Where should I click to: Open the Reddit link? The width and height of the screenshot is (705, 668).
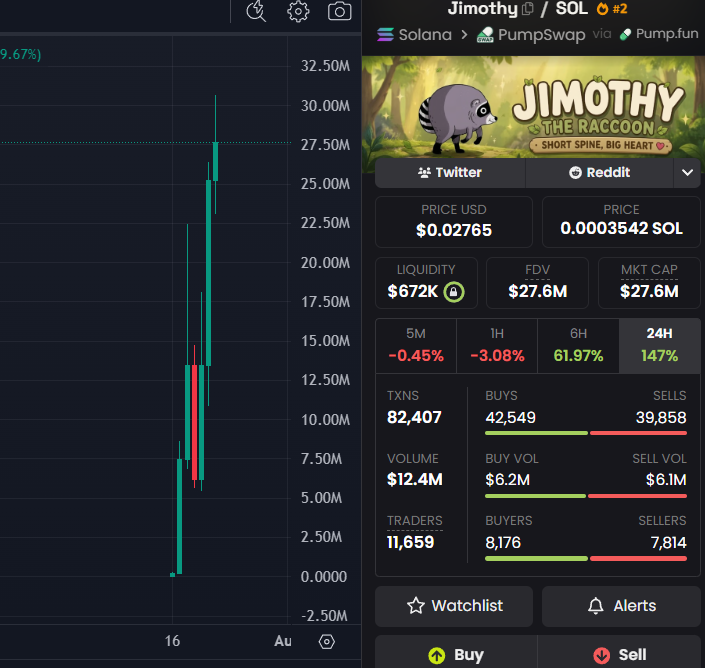pos(599,173)
